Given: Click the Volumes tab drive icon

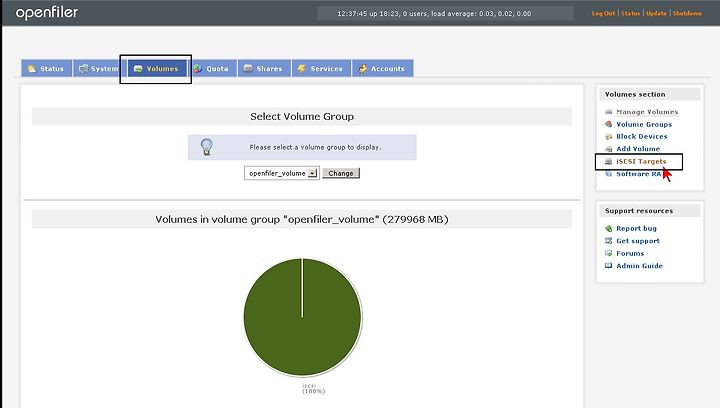Looking at the screenshot, I should coord(138,69).
